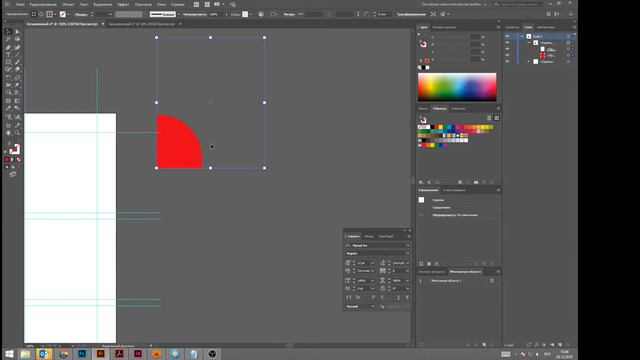The height and width of the screenshot is (360, 640).
Task: Select the Paintbrush tool
Action: [x=17, y=62]
